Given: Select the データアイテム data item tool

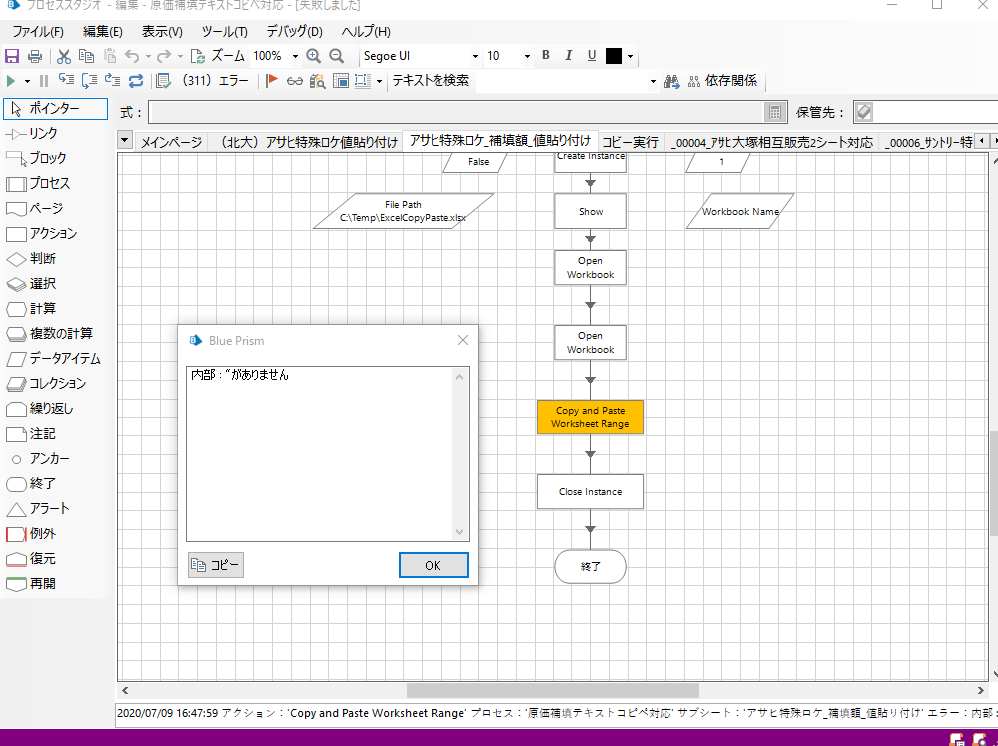Looking at the screenshot, I should (x=53, y=359).
